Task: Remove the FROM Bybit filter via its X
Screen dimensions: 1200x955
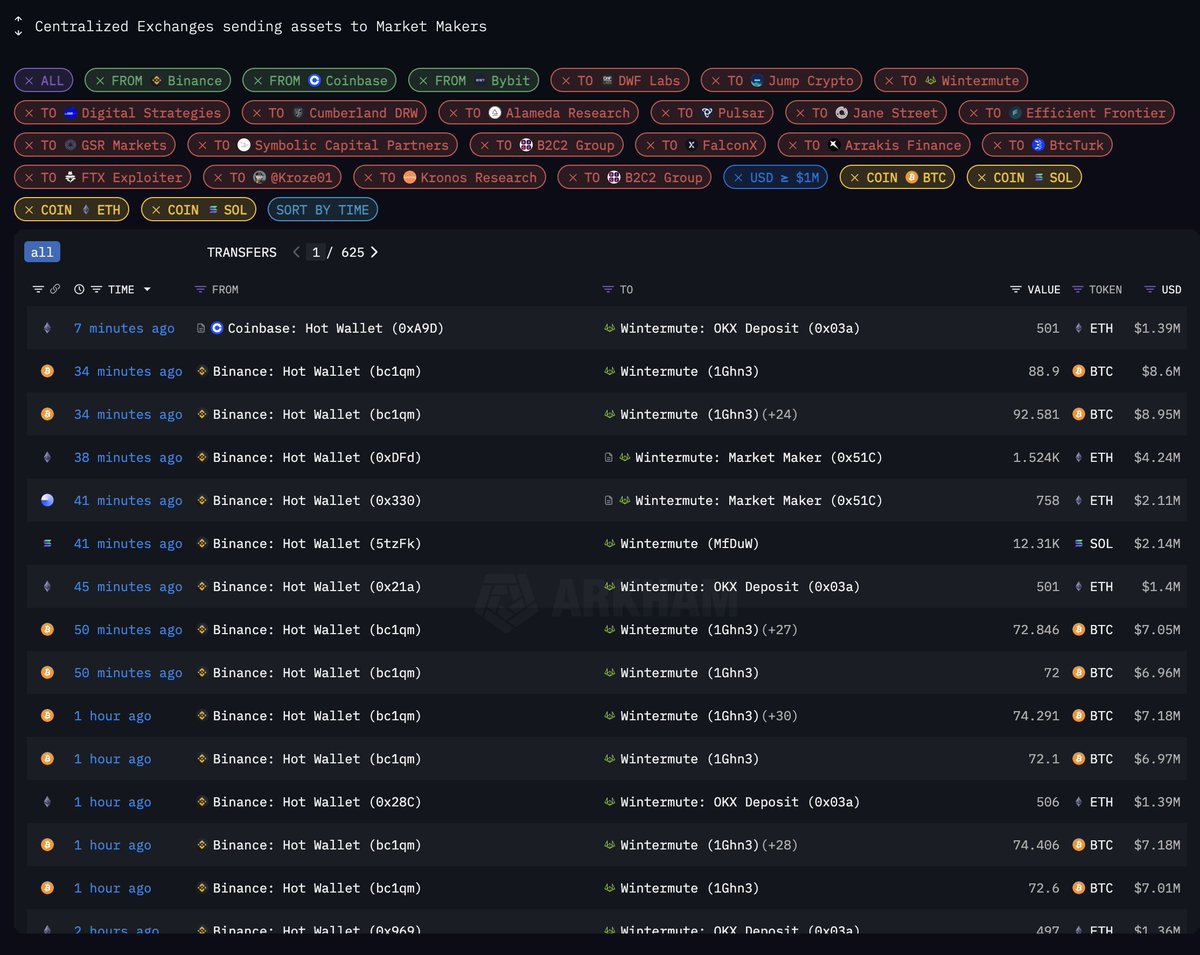Action: click(423, 81)
